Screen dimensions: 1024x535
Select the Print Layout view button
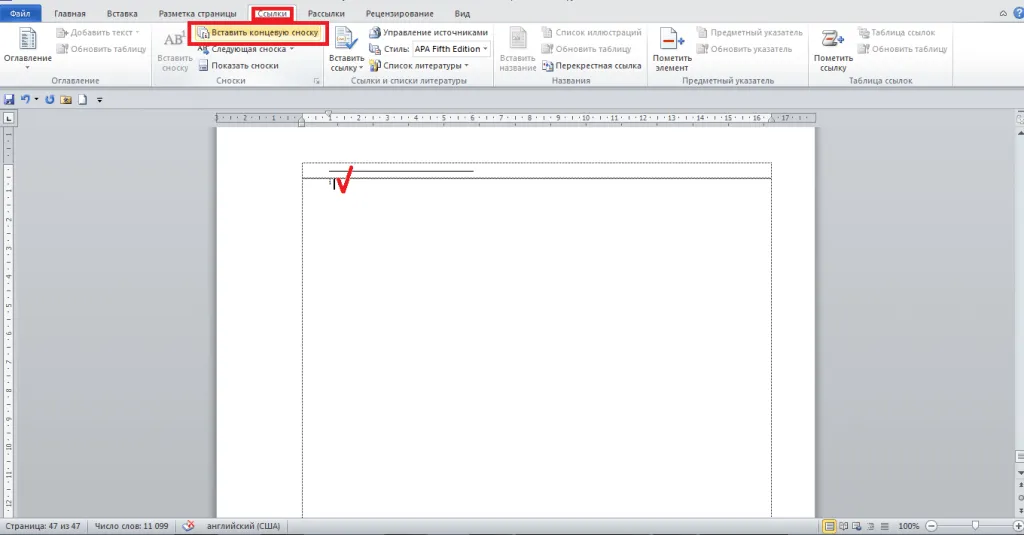(x=829, y=526)
